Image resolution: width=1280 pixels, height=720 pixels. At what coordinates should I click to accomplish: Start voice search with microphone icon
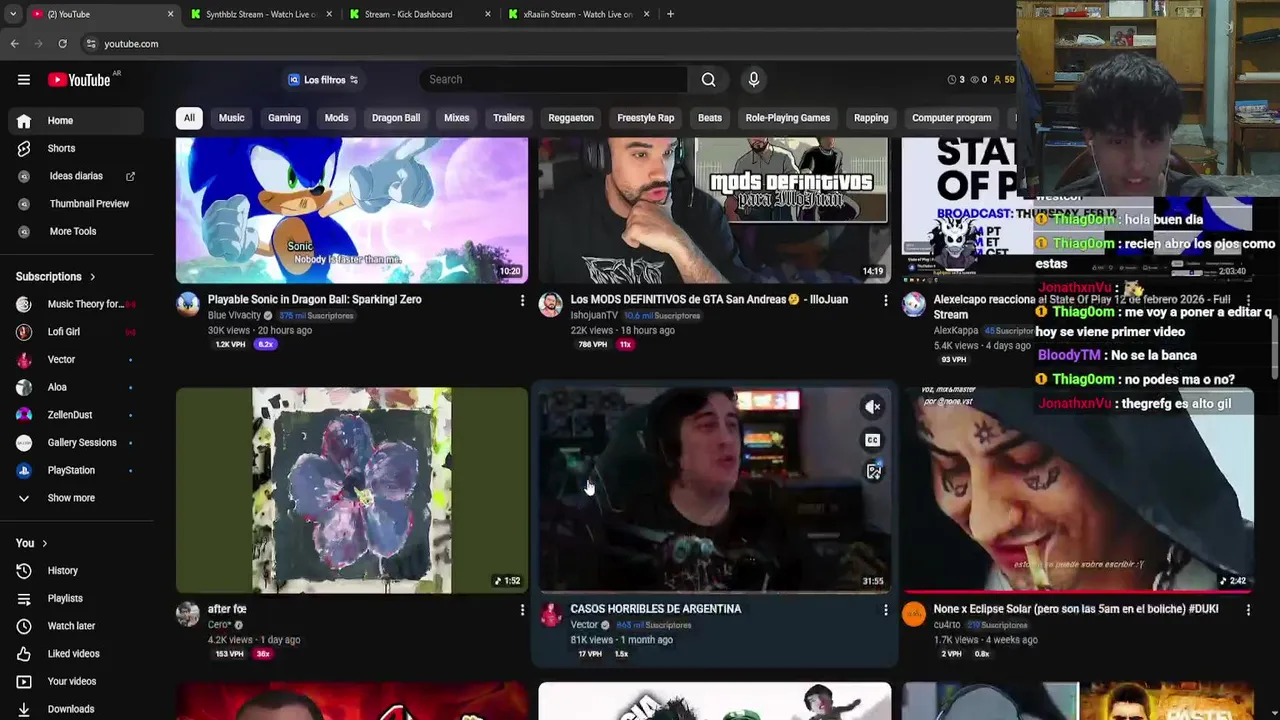[x=754, y=80]
